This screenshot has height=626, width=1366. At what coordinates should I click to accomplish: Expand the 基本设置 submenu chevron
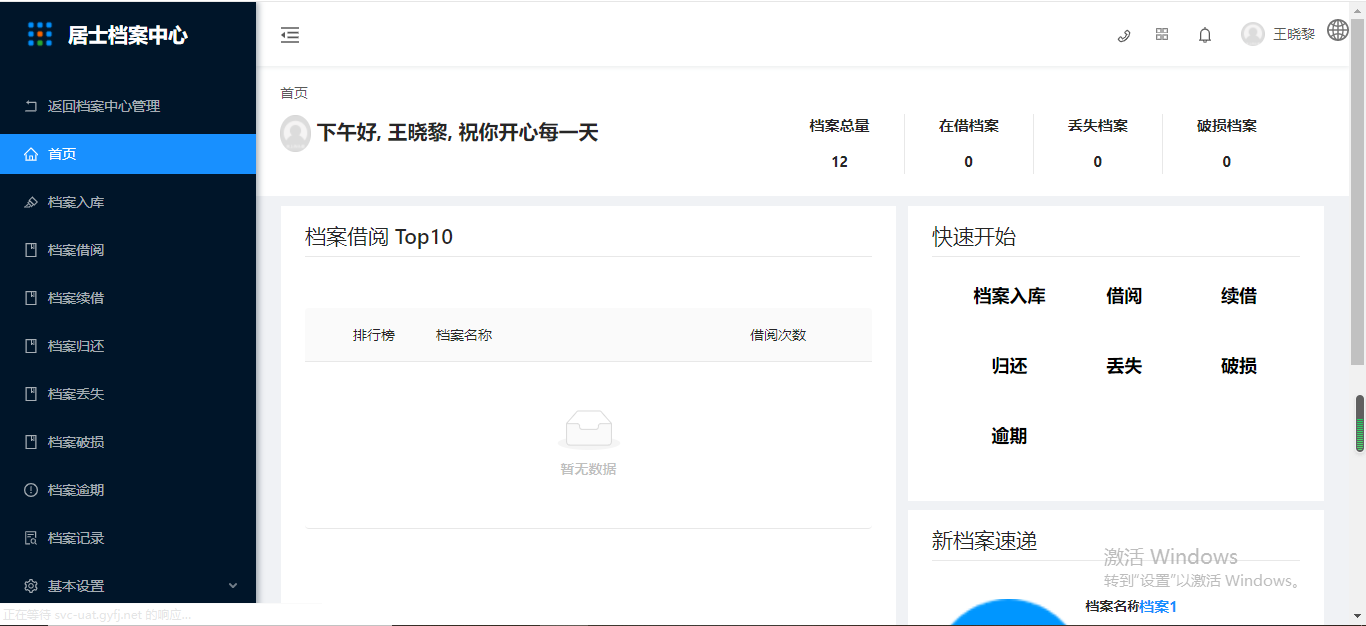pos(233,586)
